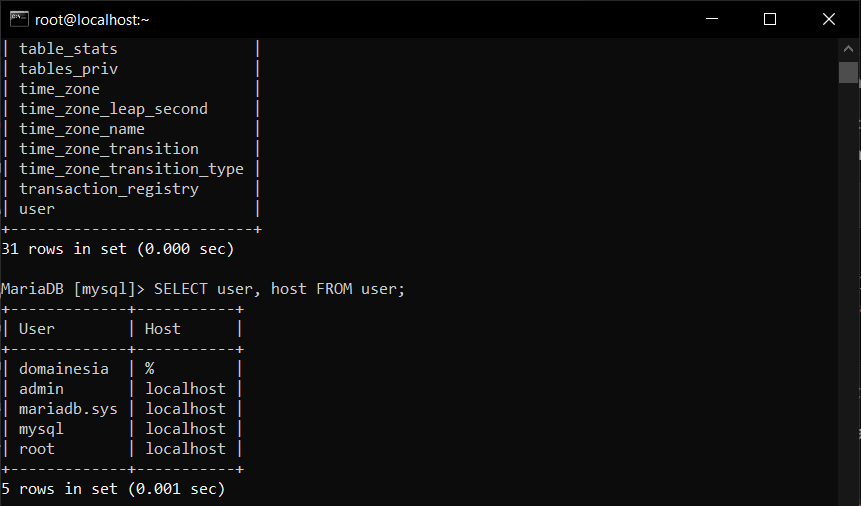Select the mariadb.sys user entry
The width and height of the screenshot is (861, 506).
(x=68, y=409)
